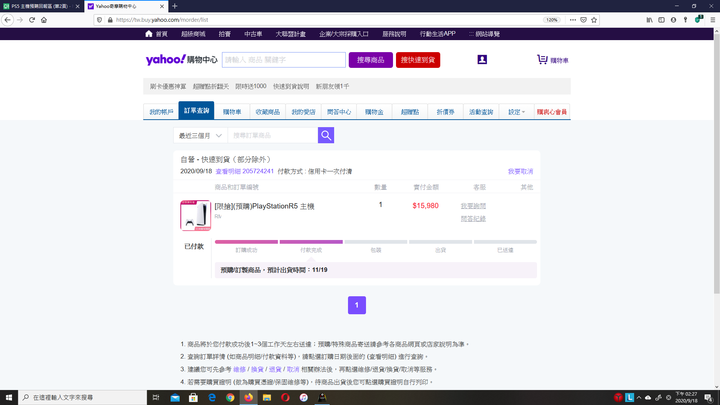
Task: Focus the product keyword search field
Action: 284,60
